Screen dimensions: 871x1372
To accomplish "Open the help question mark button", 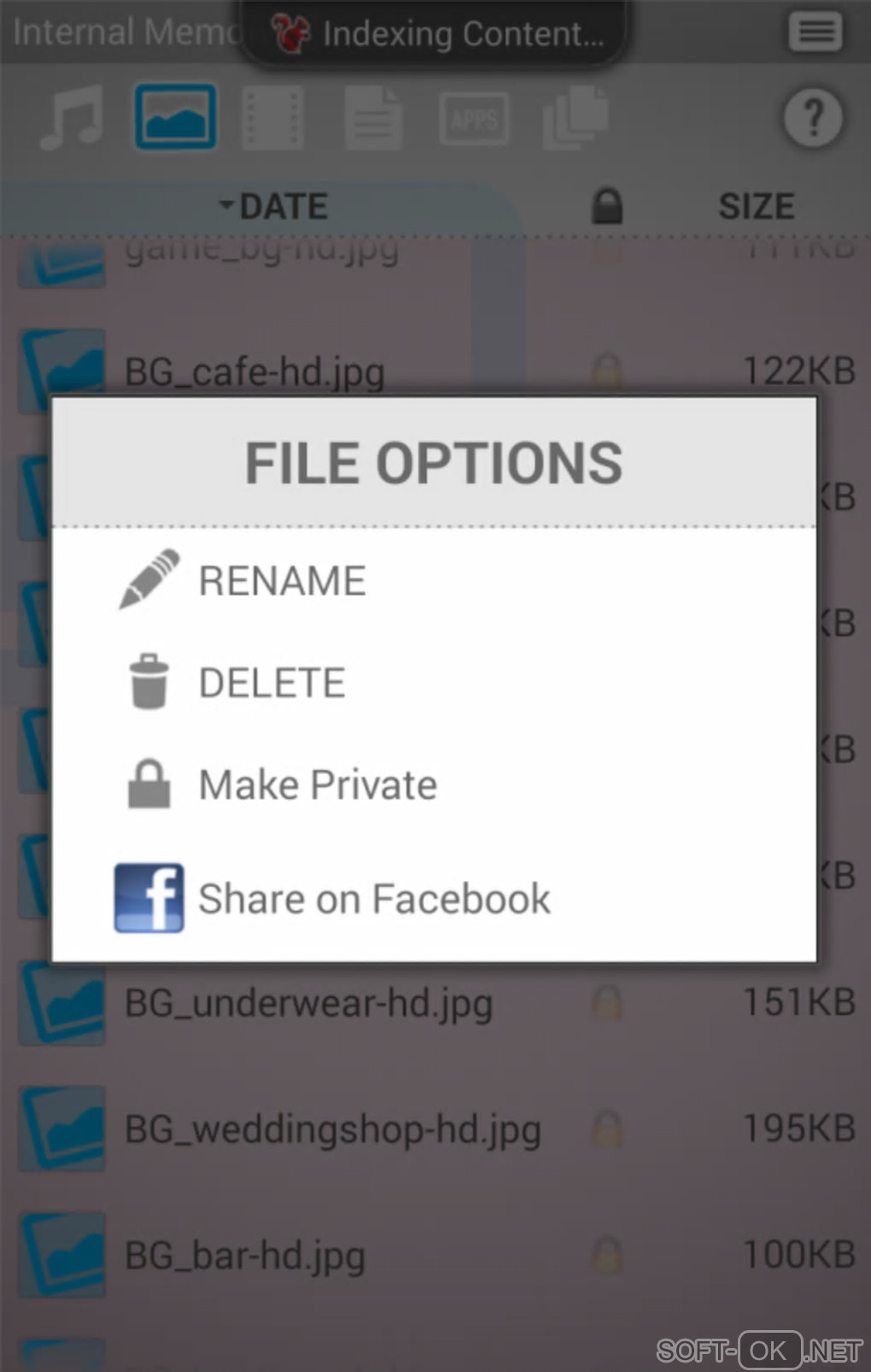I will [x=813, y=118].
